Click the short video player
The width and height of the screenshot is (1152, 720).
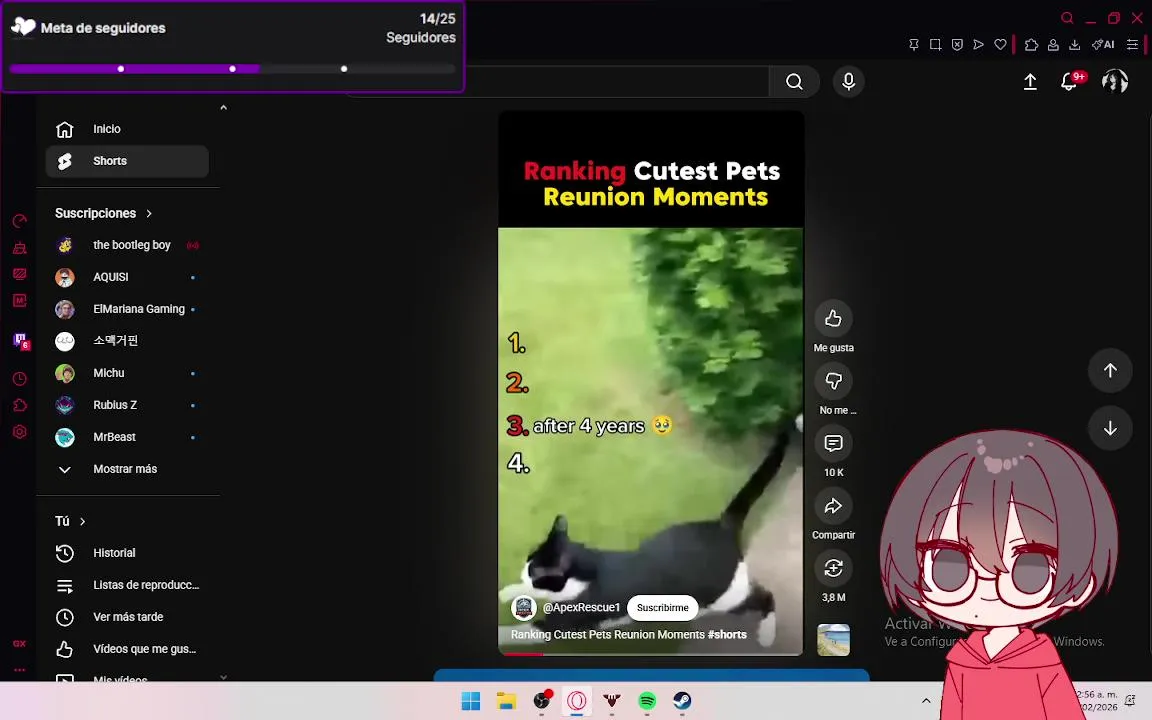tap(650, 382)
